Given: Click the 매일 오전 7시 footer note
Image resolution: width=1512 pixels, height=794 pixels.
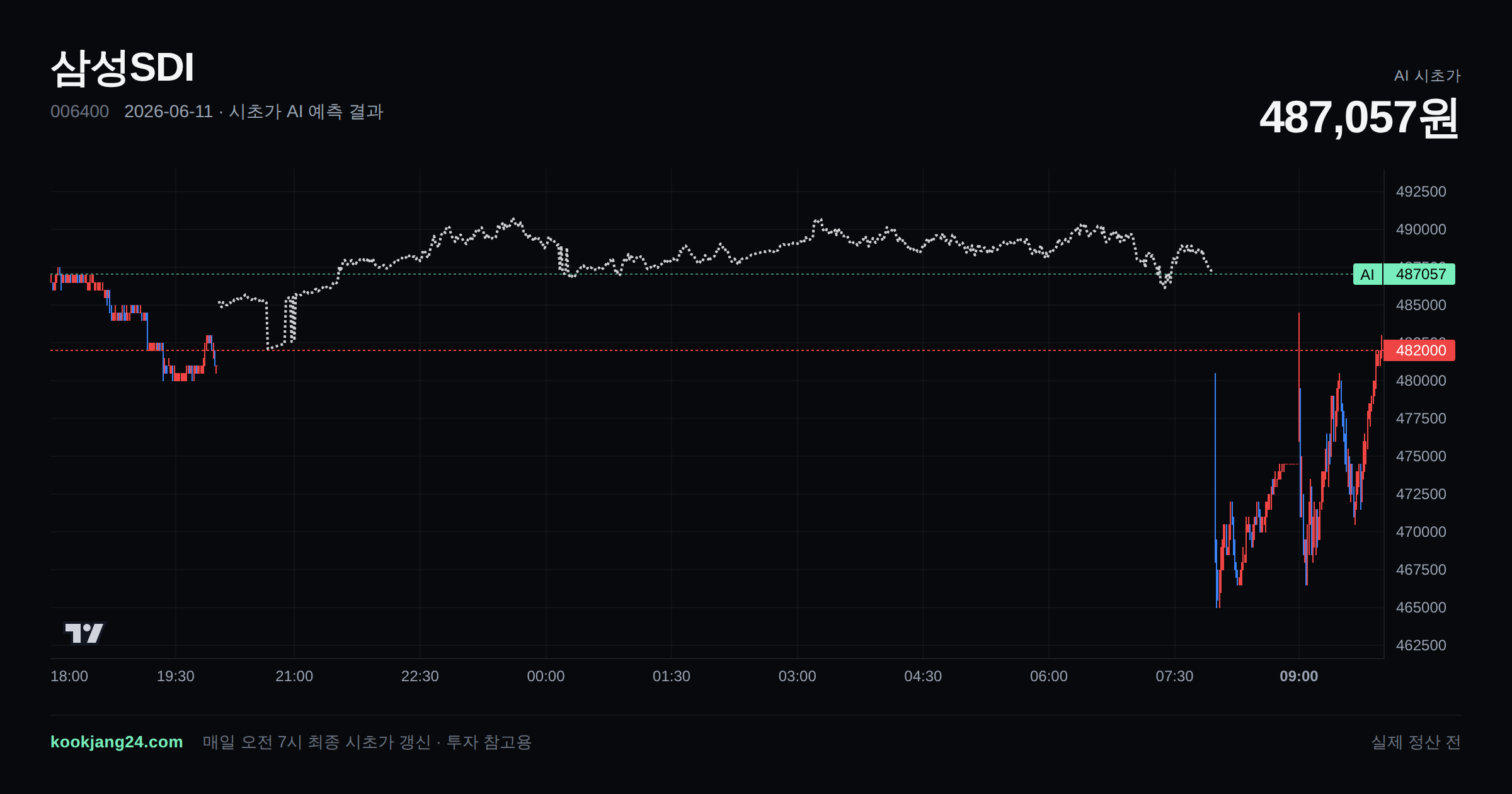Looking at the screenshot, I should 367,742.
